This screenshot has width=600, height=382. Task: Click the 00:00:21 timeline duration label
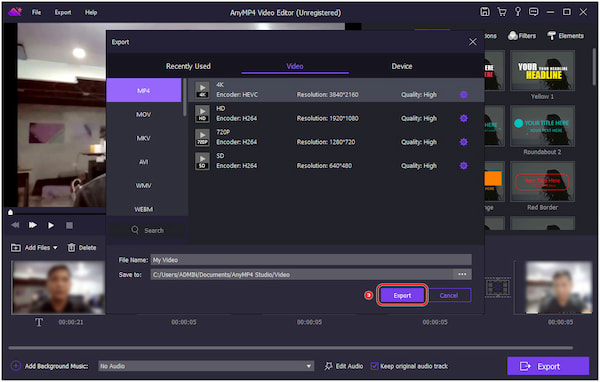coord(71,322)
